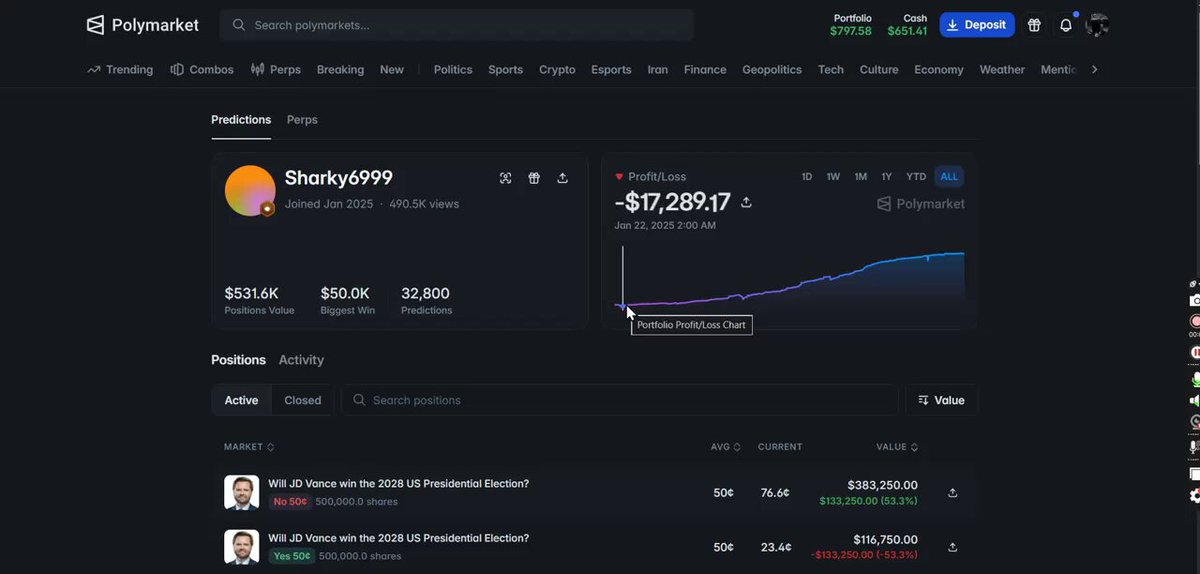Click the Polymarket logo icon
The height and width of the screenshot is (574, 1200).
click(95, 25)
